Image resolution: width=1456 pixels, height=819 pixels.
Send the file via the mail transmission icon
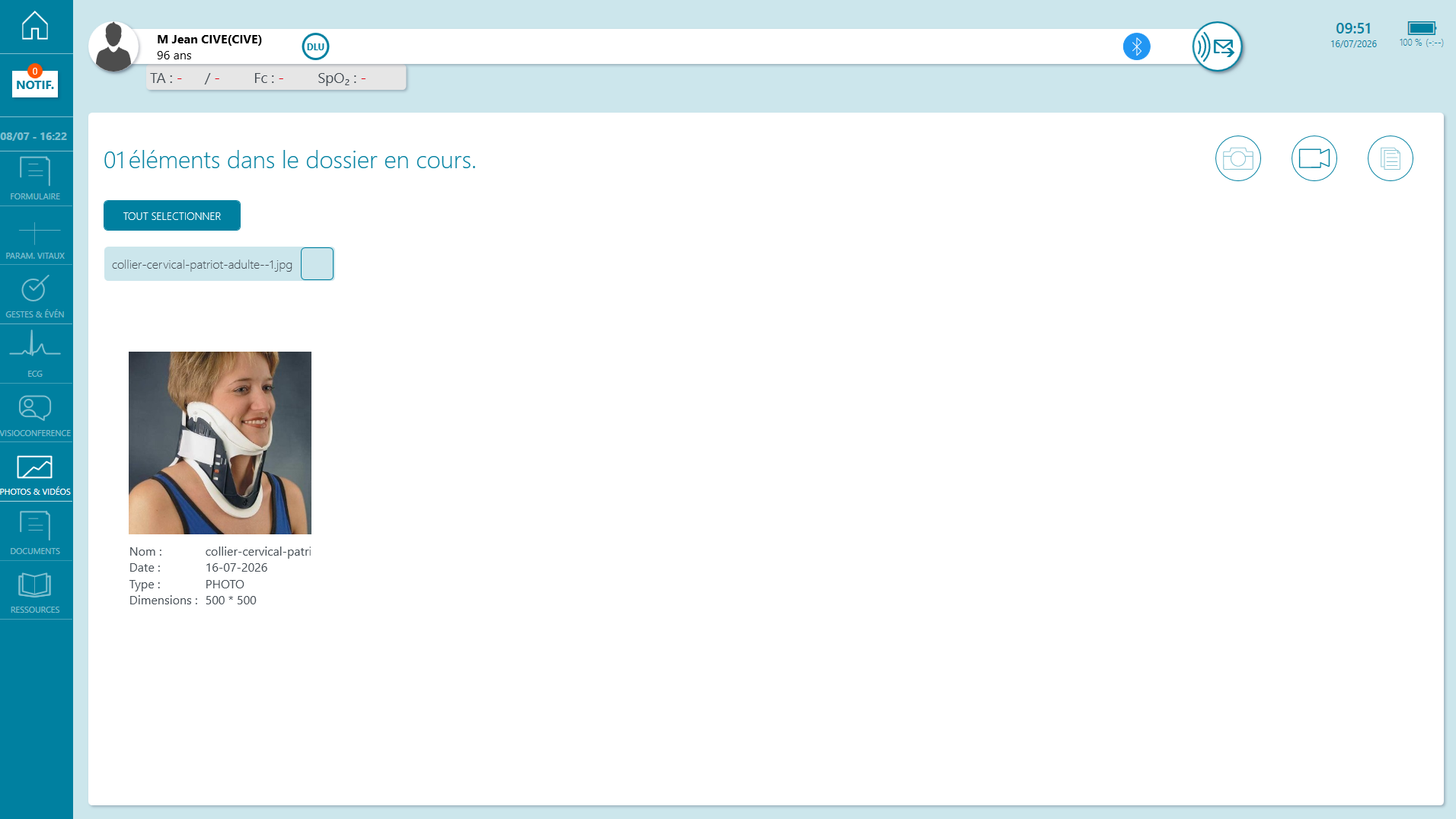click(x=1217, y=46)
